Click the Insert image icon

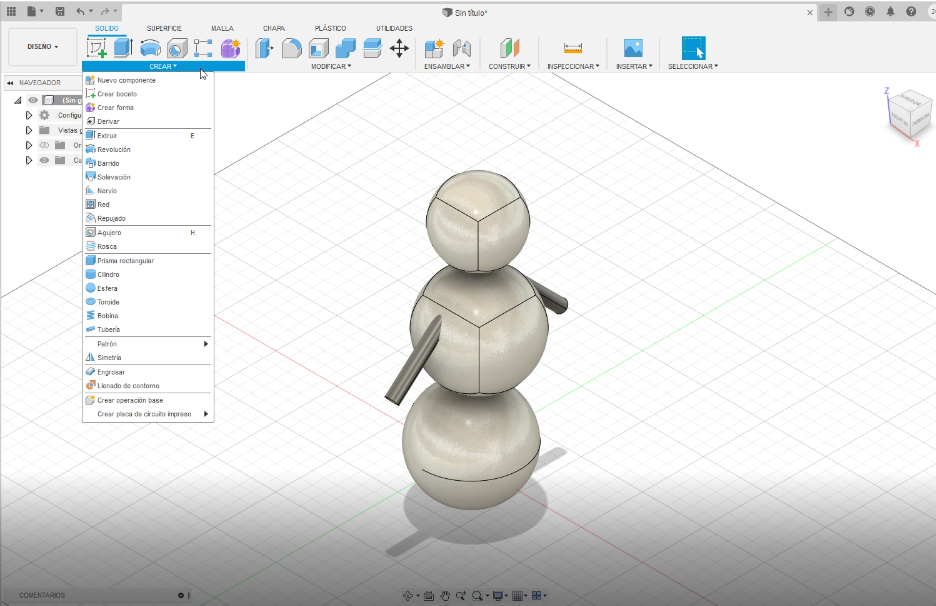coord(633,48)
